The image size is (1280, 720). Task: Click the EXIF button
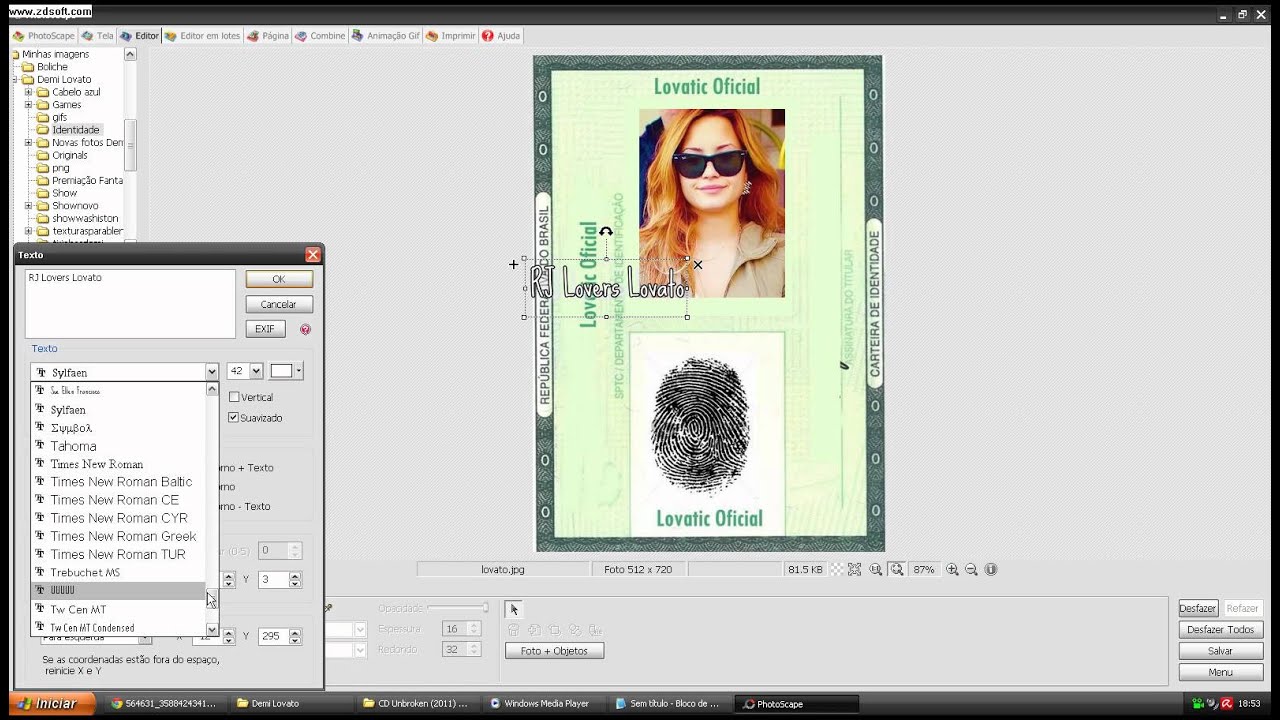point(265,329)
